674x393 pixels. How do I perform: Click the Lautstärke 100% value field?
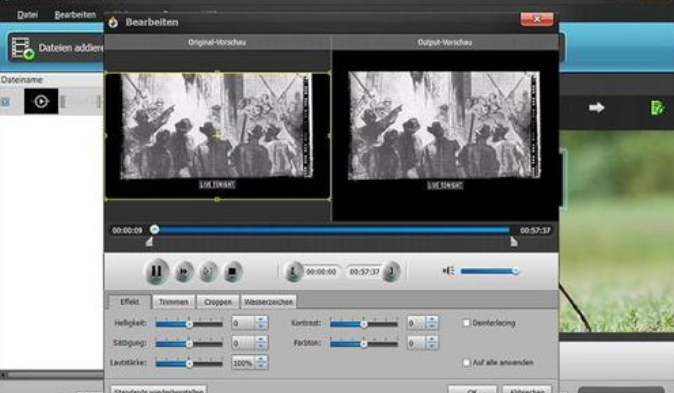243,363
